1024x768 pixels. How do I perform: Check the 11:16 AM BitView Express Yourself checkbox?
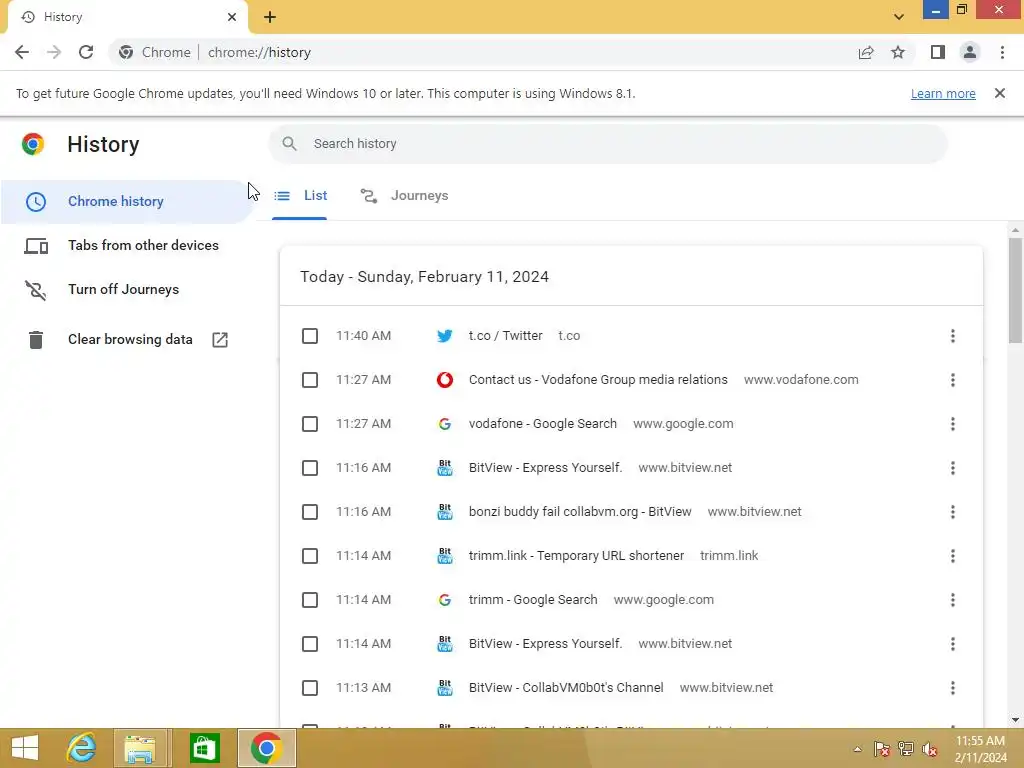(x=310, y=468)
